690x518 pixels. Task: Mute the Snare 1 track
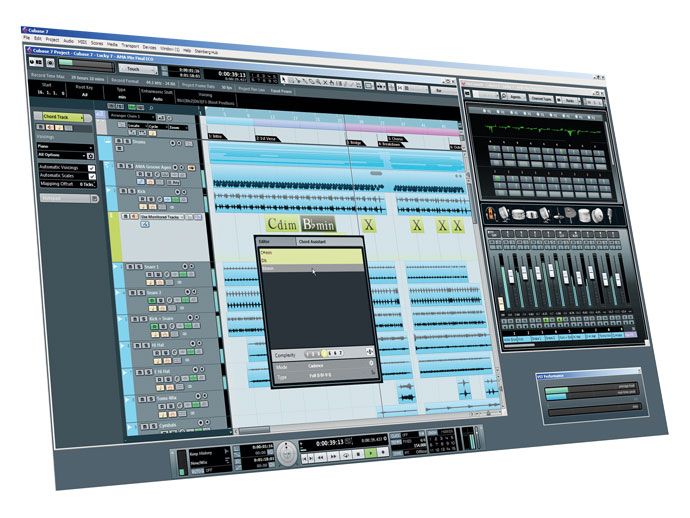click(130, 267)
